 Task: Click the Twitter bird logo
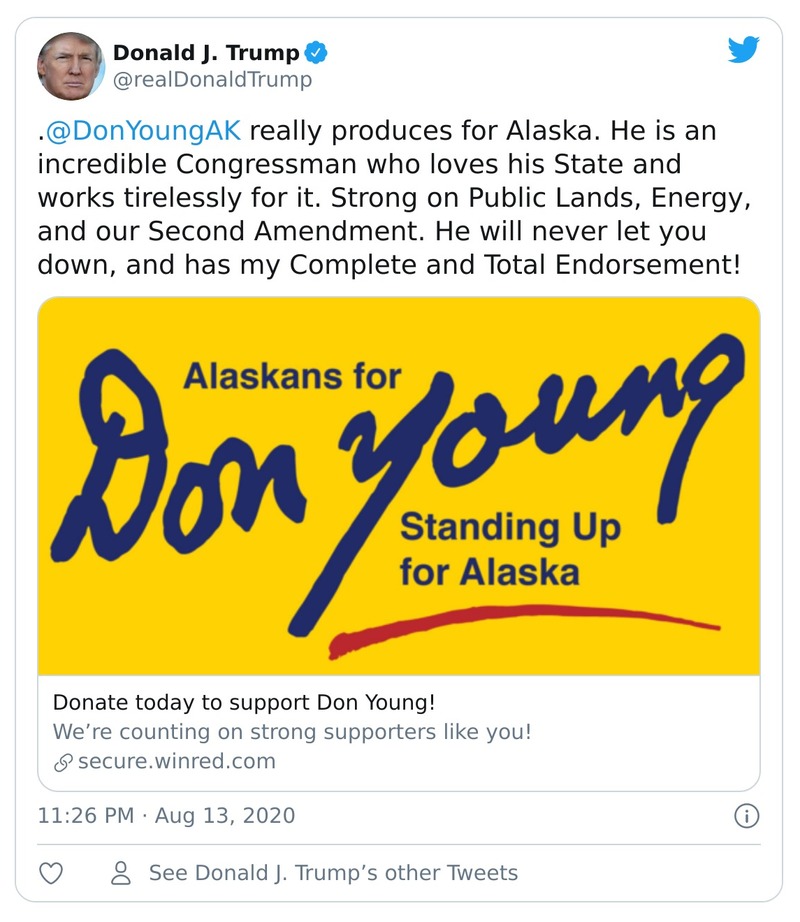pos(743,50)
